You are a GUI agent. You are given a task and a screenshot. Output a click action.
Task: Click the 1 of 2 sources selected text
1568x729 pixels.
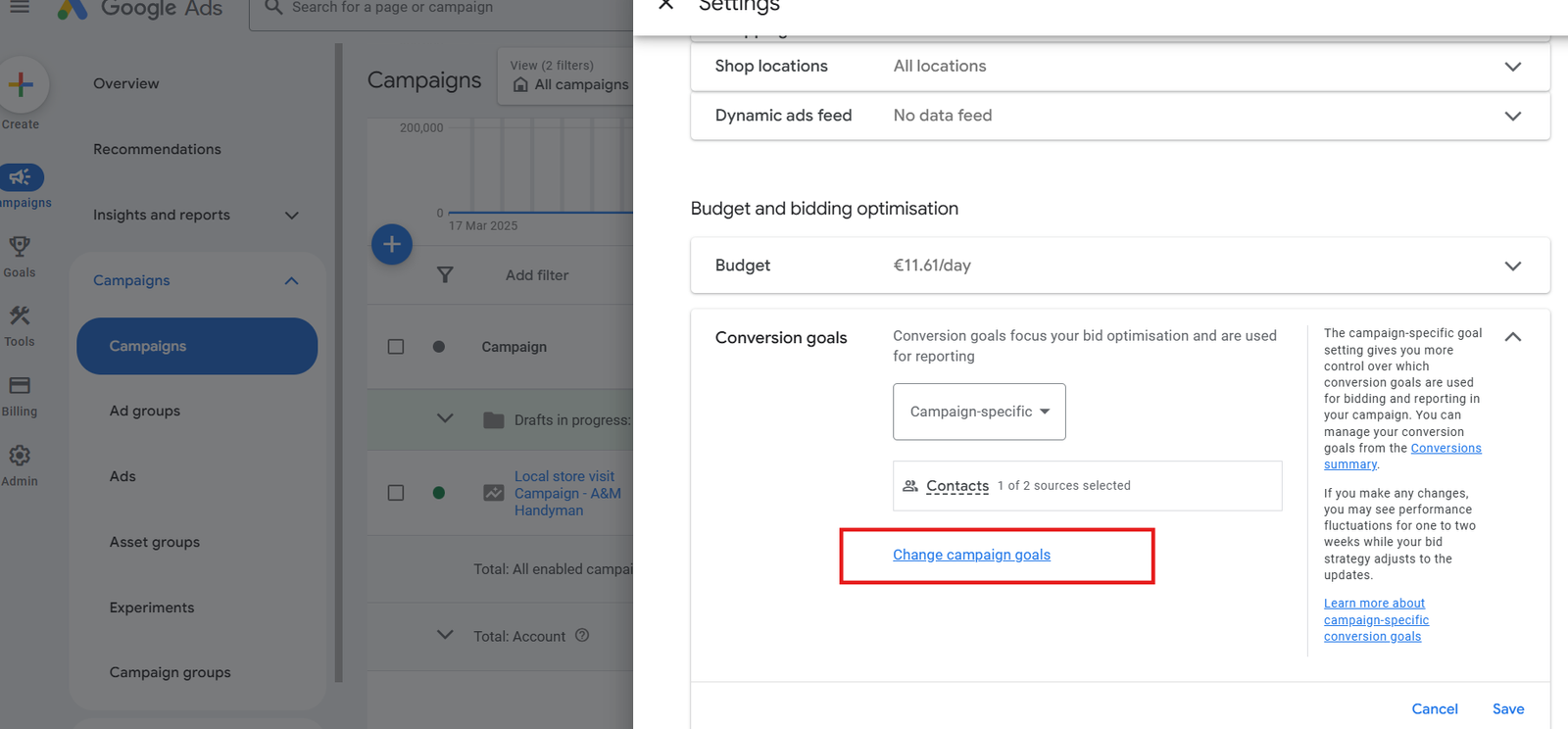pos(1064,486)
